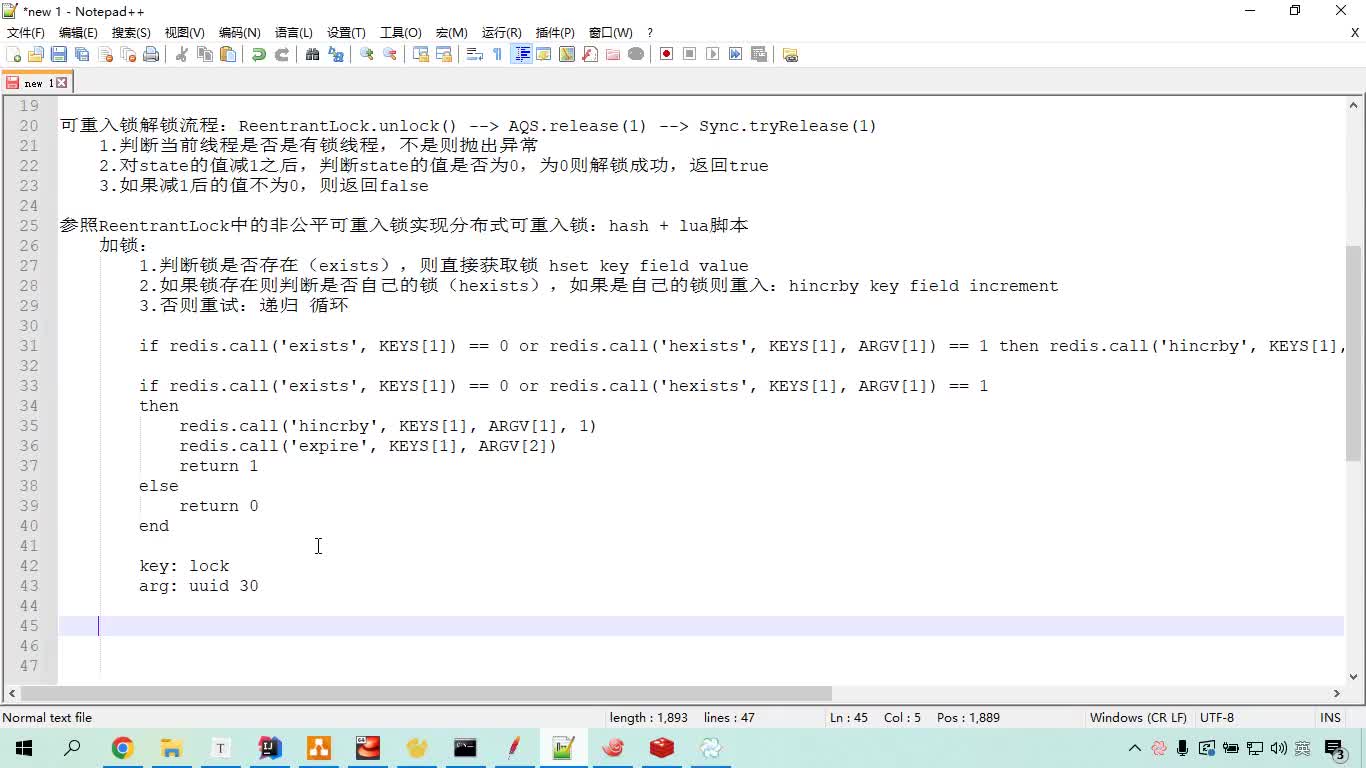Synchronize vertical scrolling icon

[421, 55]
